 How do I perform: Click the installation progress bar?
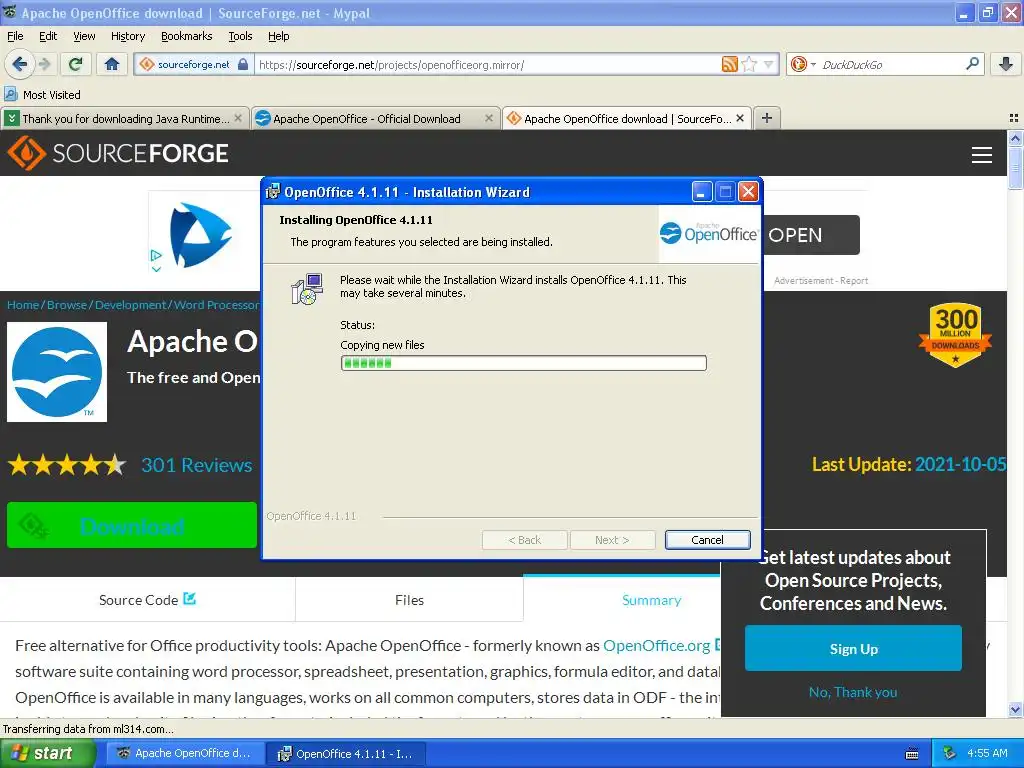click(x=523, y=363)
